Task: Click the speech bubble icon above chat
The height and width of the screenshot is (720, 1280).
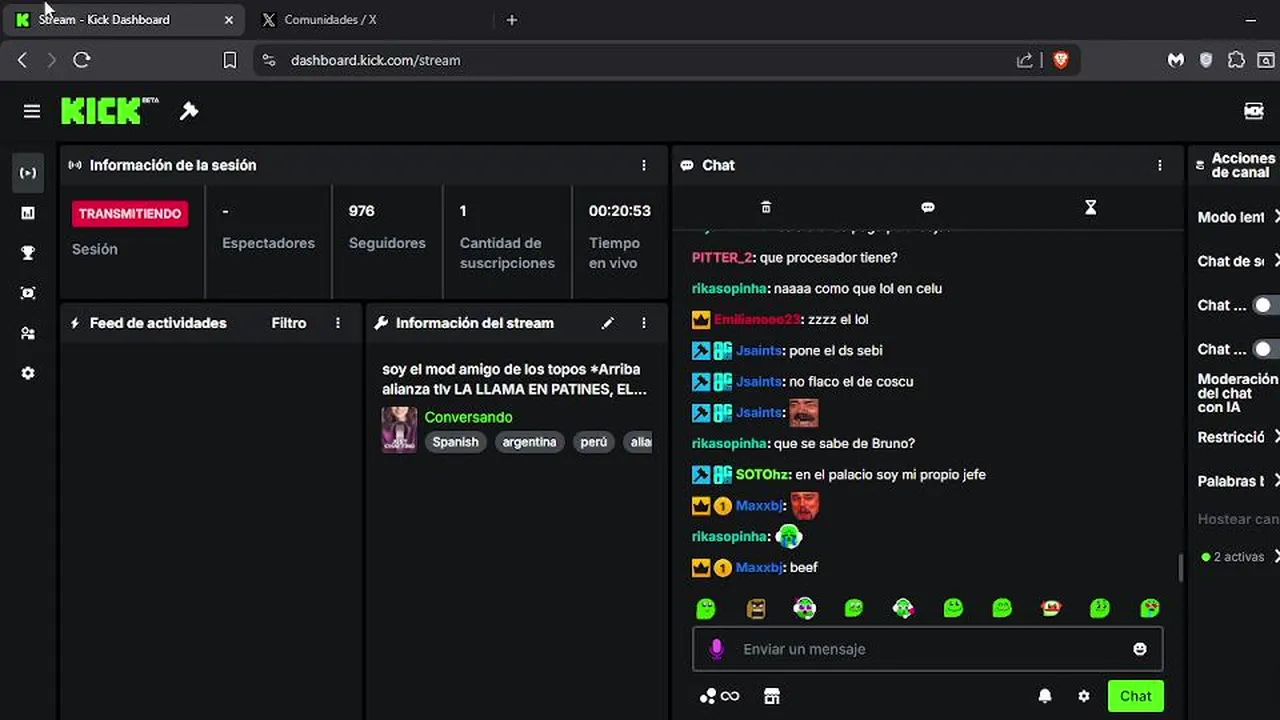Action: tap(928, 207)
